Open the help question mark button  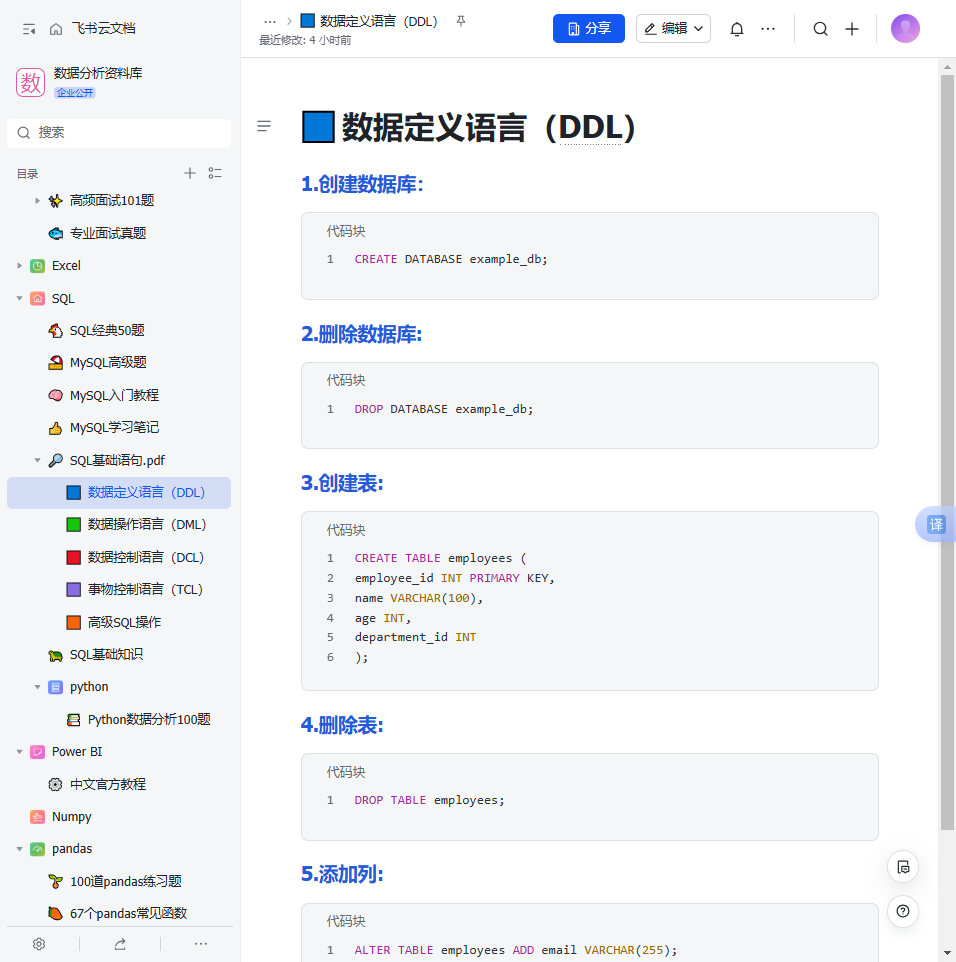[903, 911]
